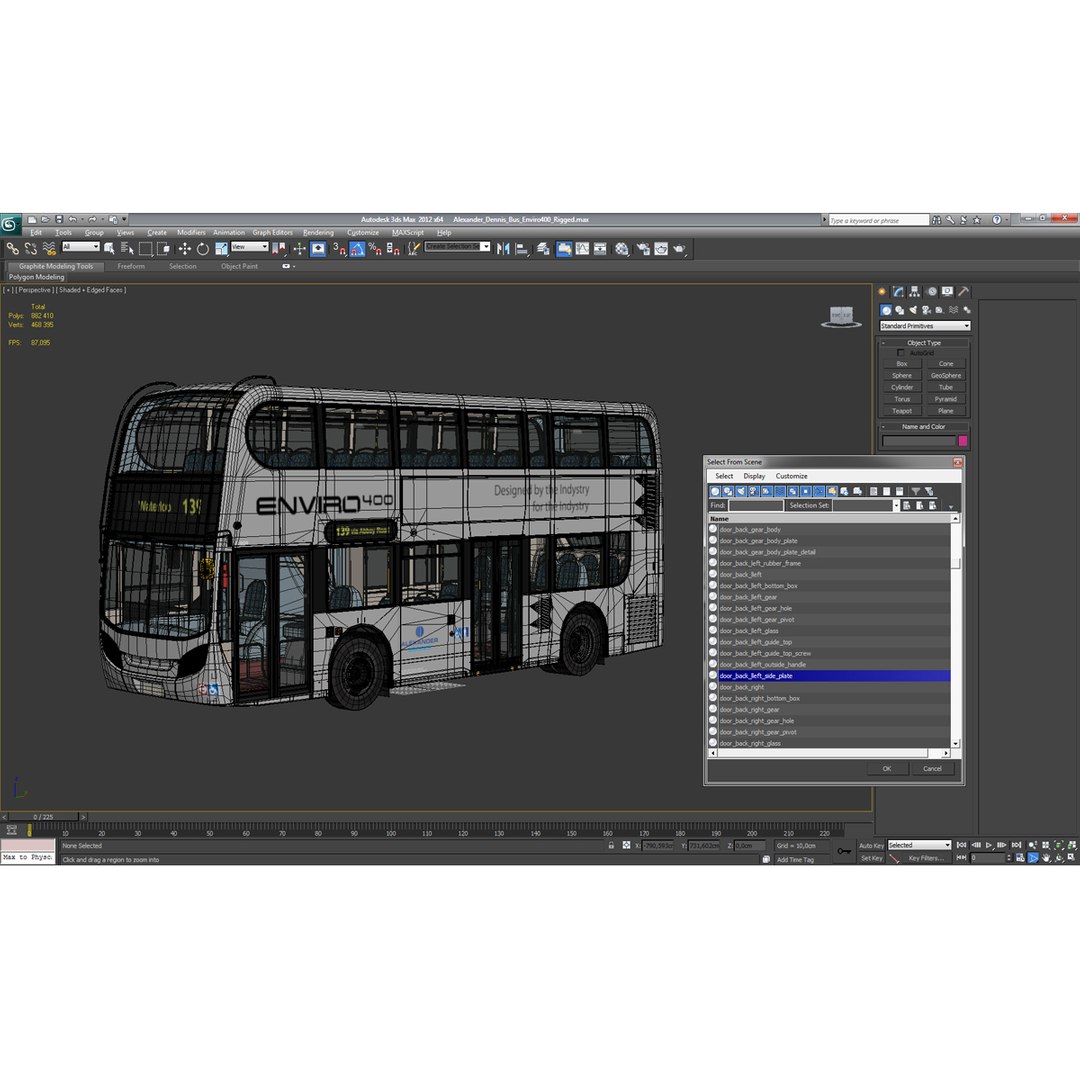Toggle Display Shapes filter in Select From Scene
This screenshot has height=1080, width=1080.
(x=728, y=491)
